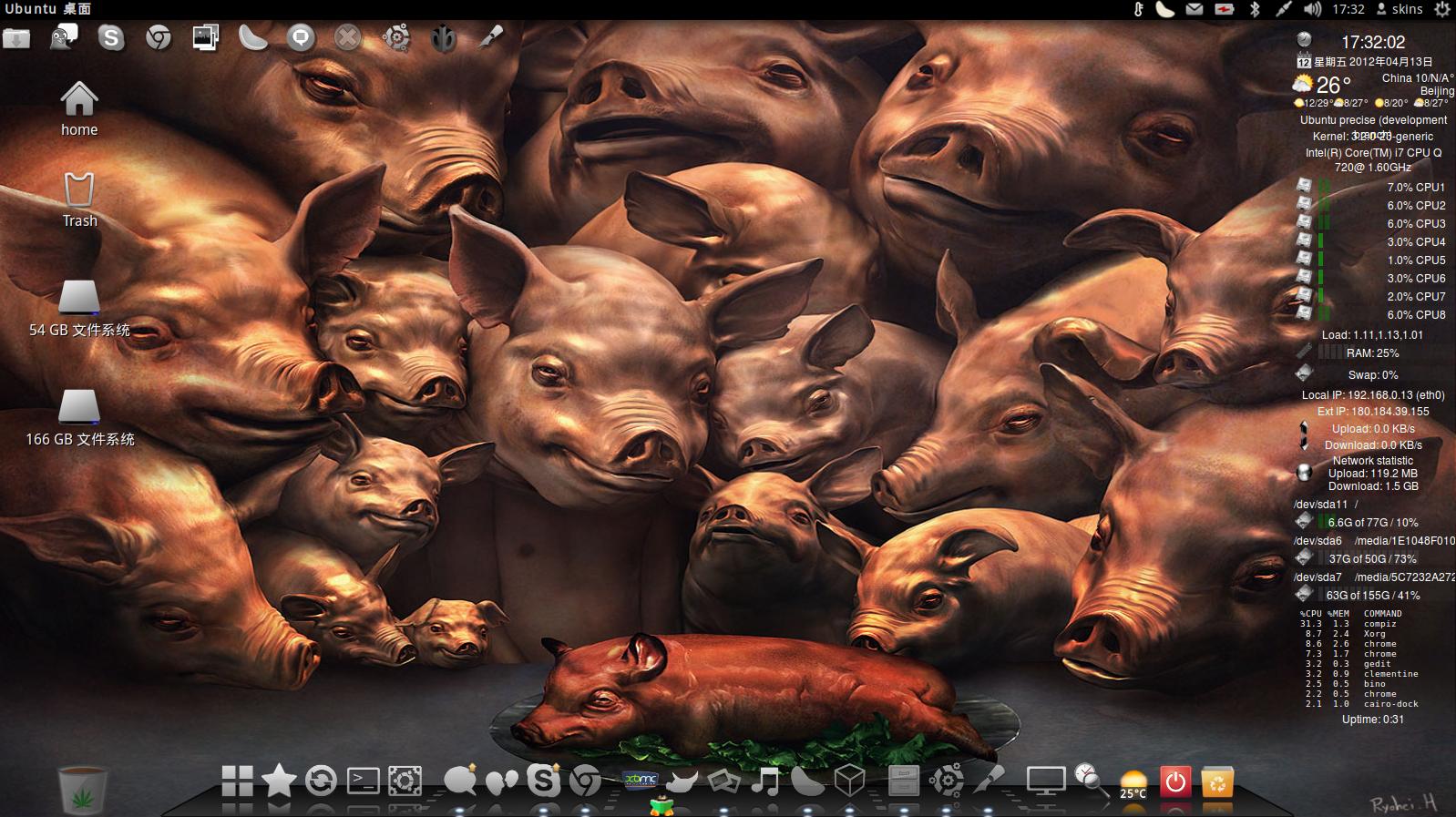
Task: Click the '6.6G of 77G / 10%' disk bar
Action: (x=1373, y=523)
